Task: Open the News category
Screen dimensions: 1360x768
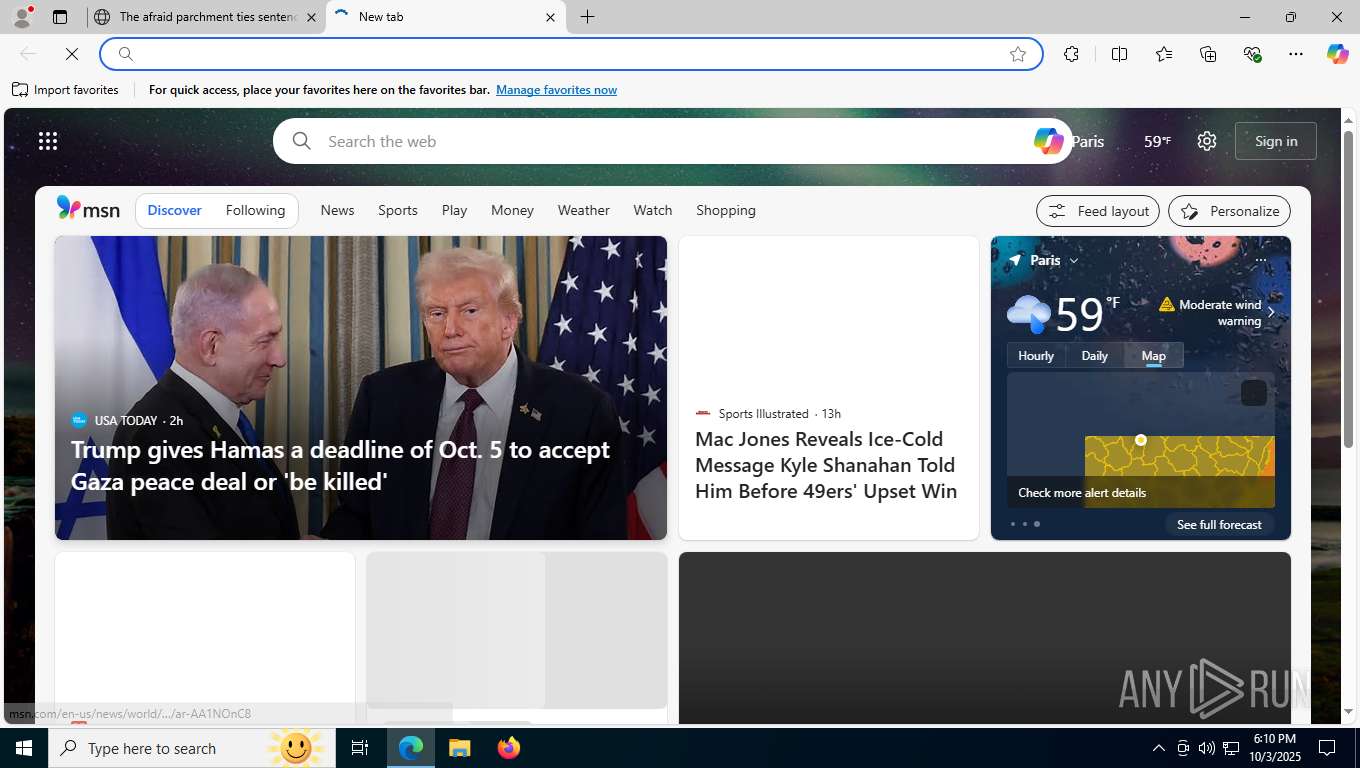Action: coord(337,210)
